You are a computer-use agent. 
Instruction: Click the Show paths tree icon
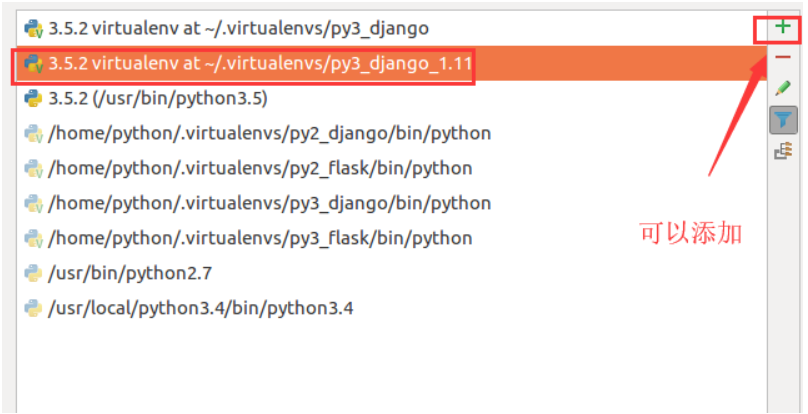783,152
